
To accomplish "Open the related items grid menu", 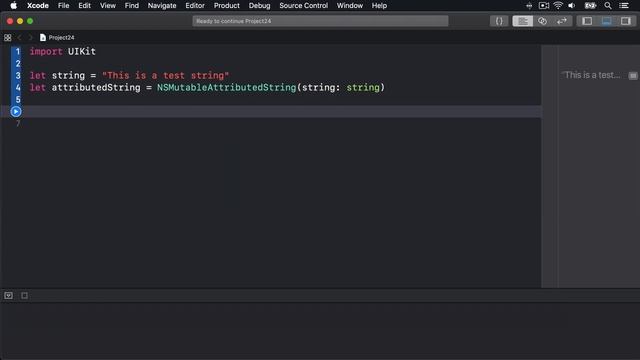I will (8, 38).
